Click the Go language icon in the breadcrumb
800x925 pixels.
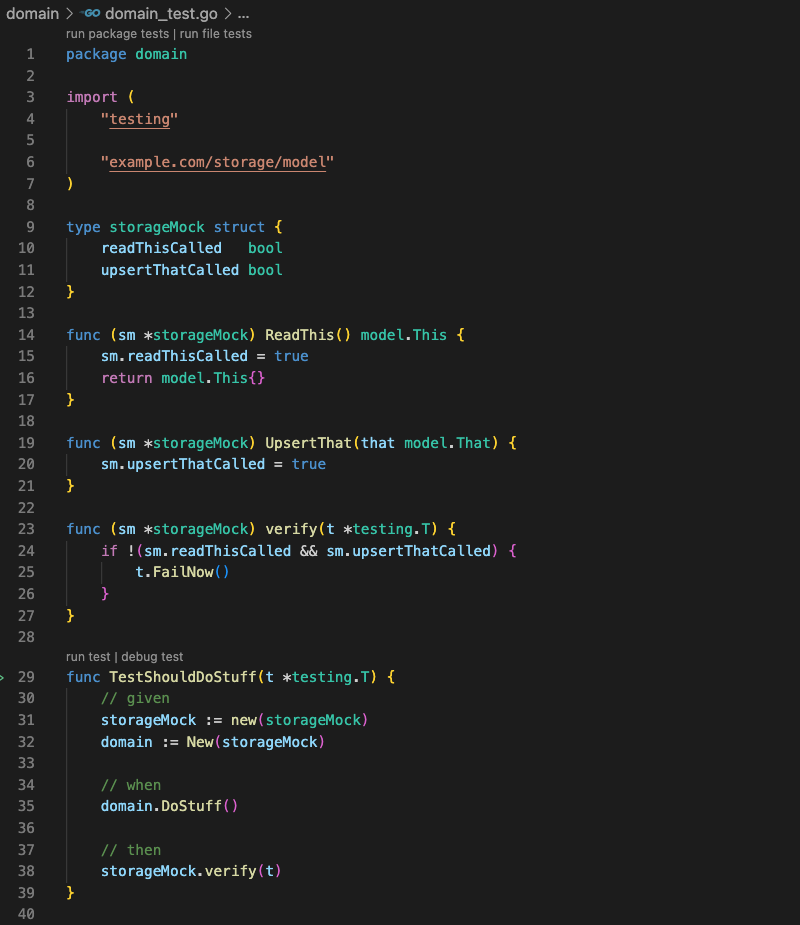(91, 14)
